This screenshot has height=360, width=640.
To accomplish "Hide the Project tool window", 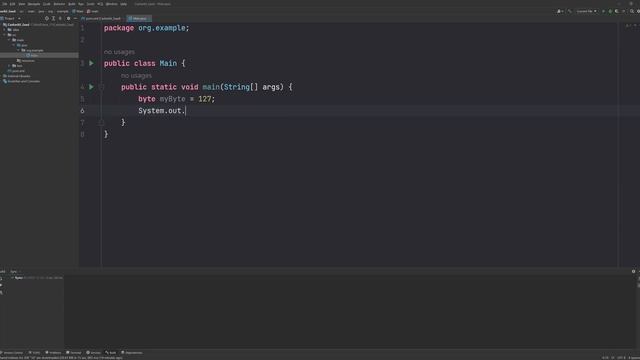I will tap(75, 18).
